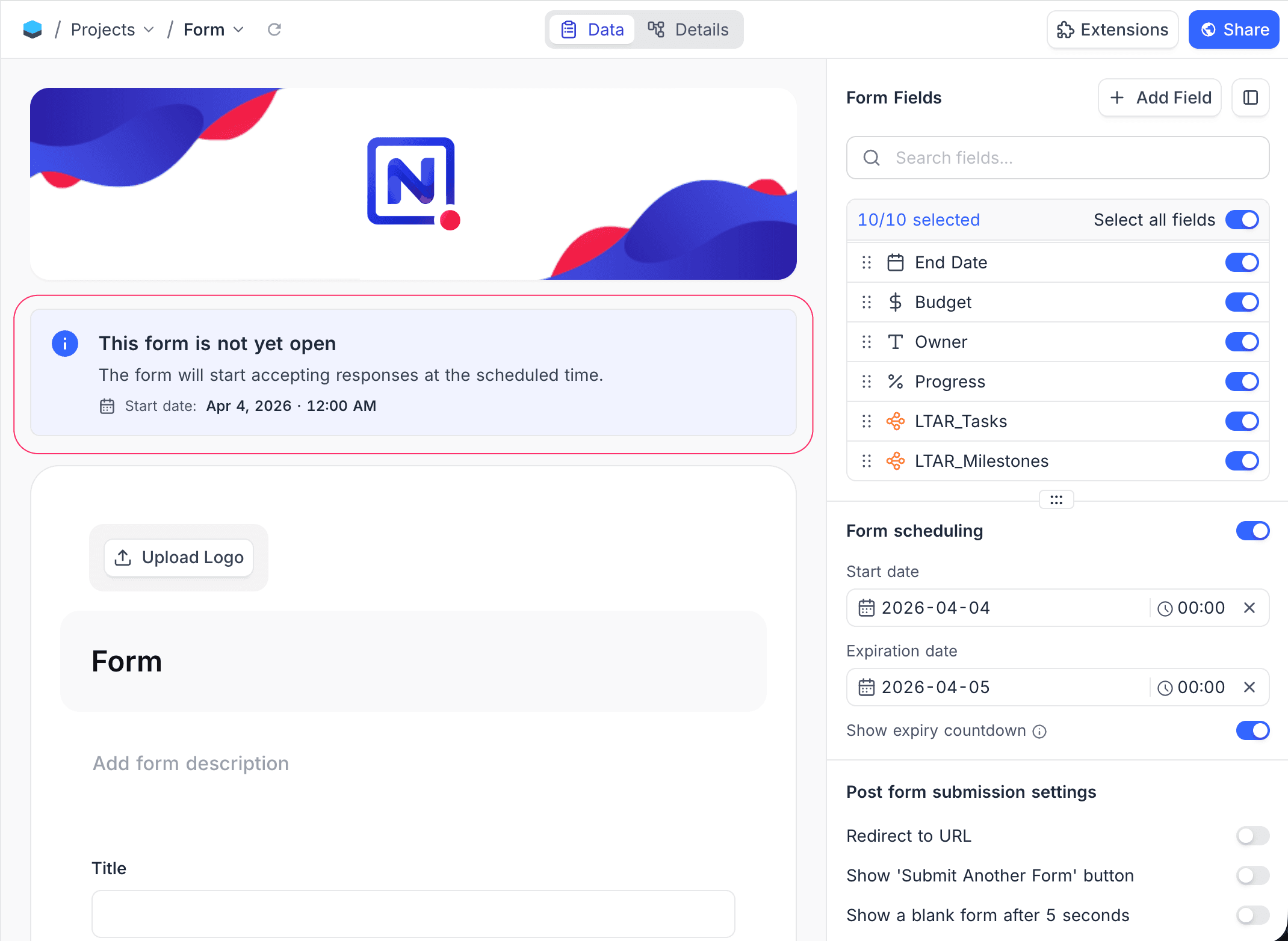The width and height of the screenshot is (1288, 941).
Task: Clear the Expiration date with the X
Action: (x=1249, y=687)
